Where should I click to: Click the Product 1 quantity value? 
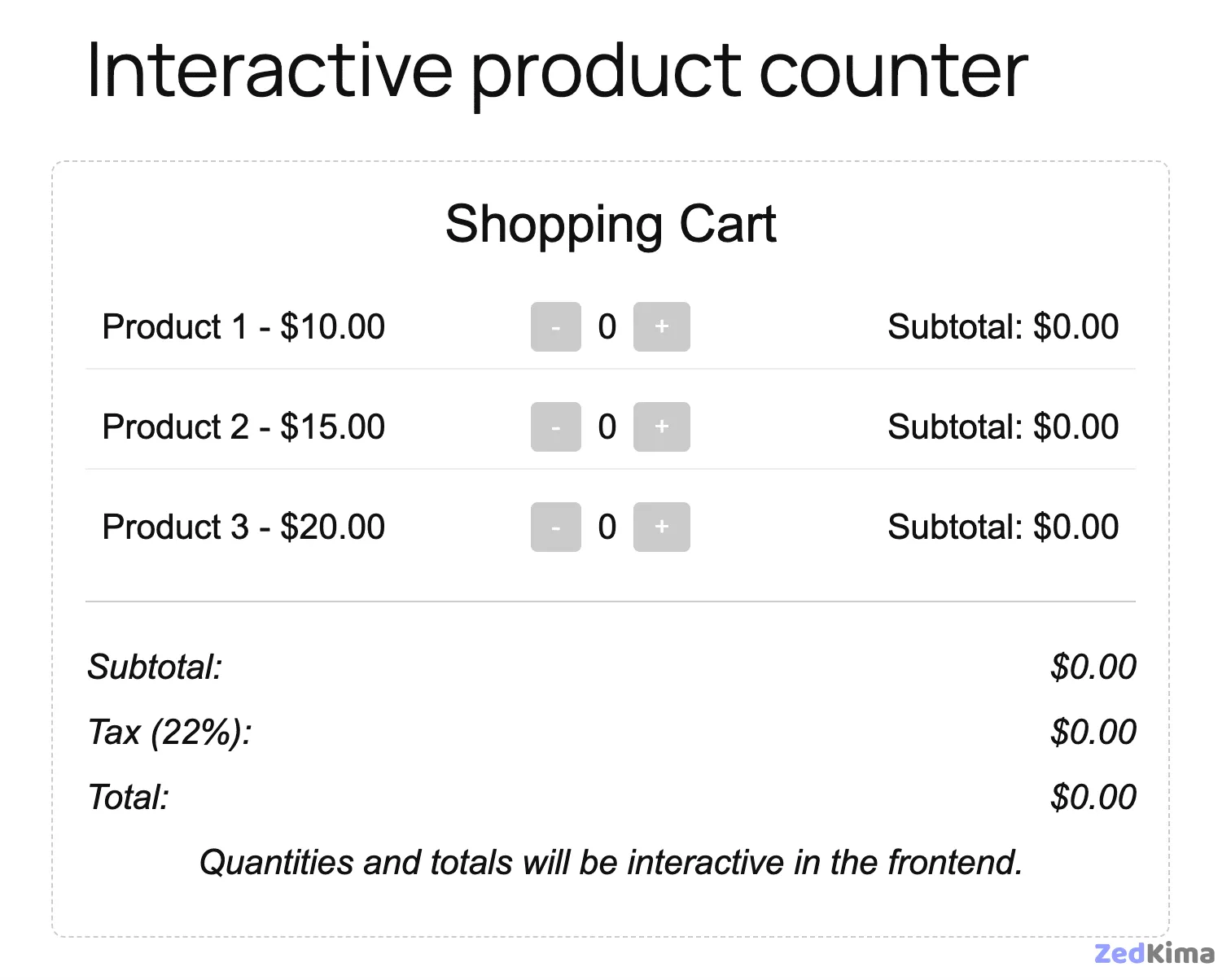click(607, 327)
